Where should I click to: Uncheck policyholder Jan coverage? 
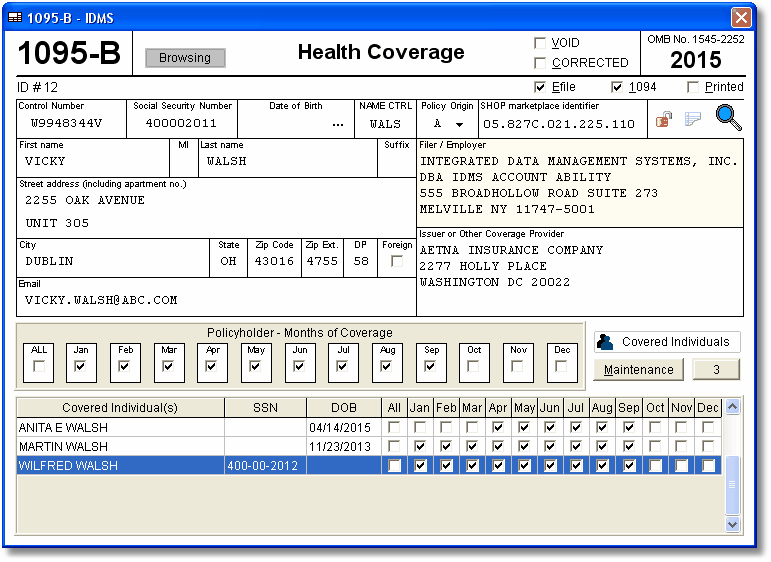80,366
